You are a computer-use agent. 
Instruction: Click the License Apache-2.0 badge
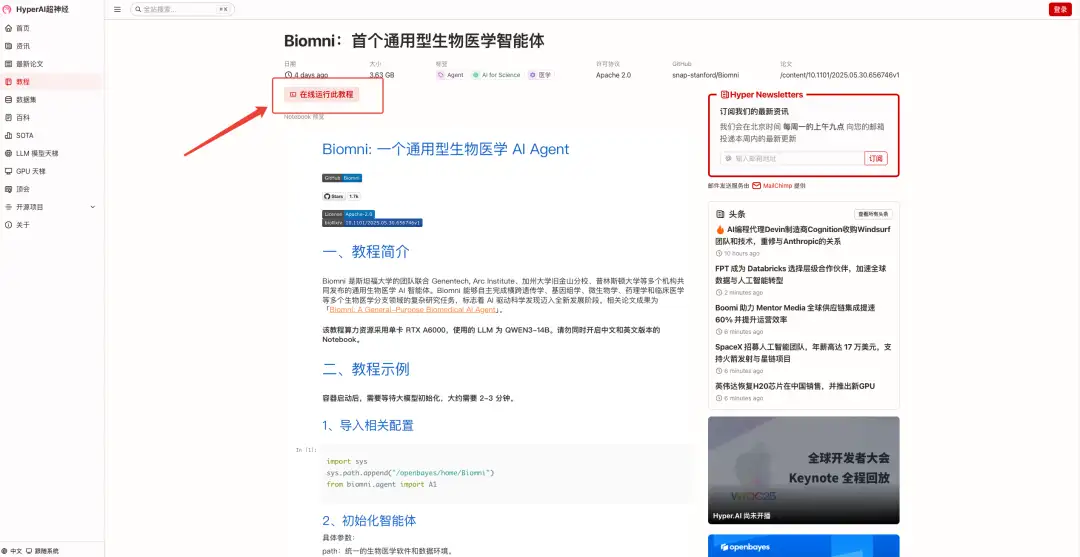[x=349, y=214]
